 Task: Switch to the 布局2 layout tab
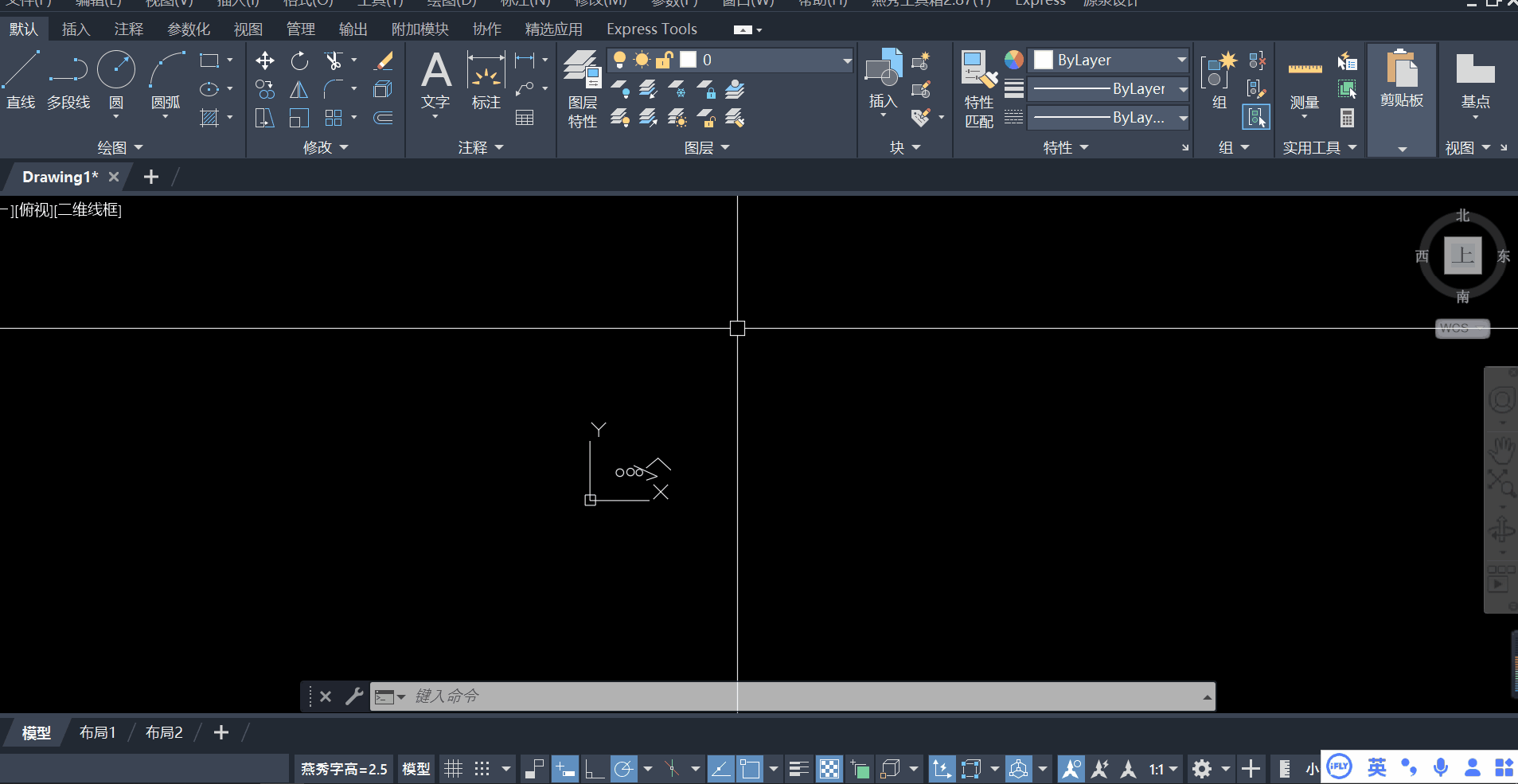(164, 732)
